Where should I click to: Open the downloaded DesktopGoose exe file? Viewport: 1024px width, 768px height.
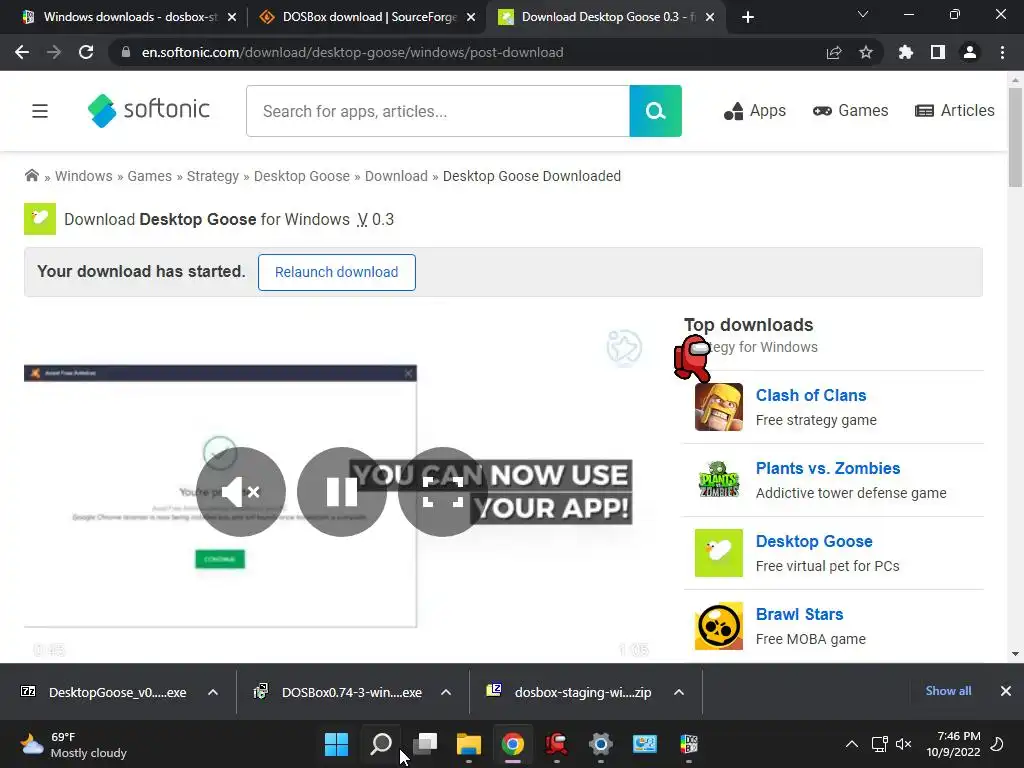(104, 692)
